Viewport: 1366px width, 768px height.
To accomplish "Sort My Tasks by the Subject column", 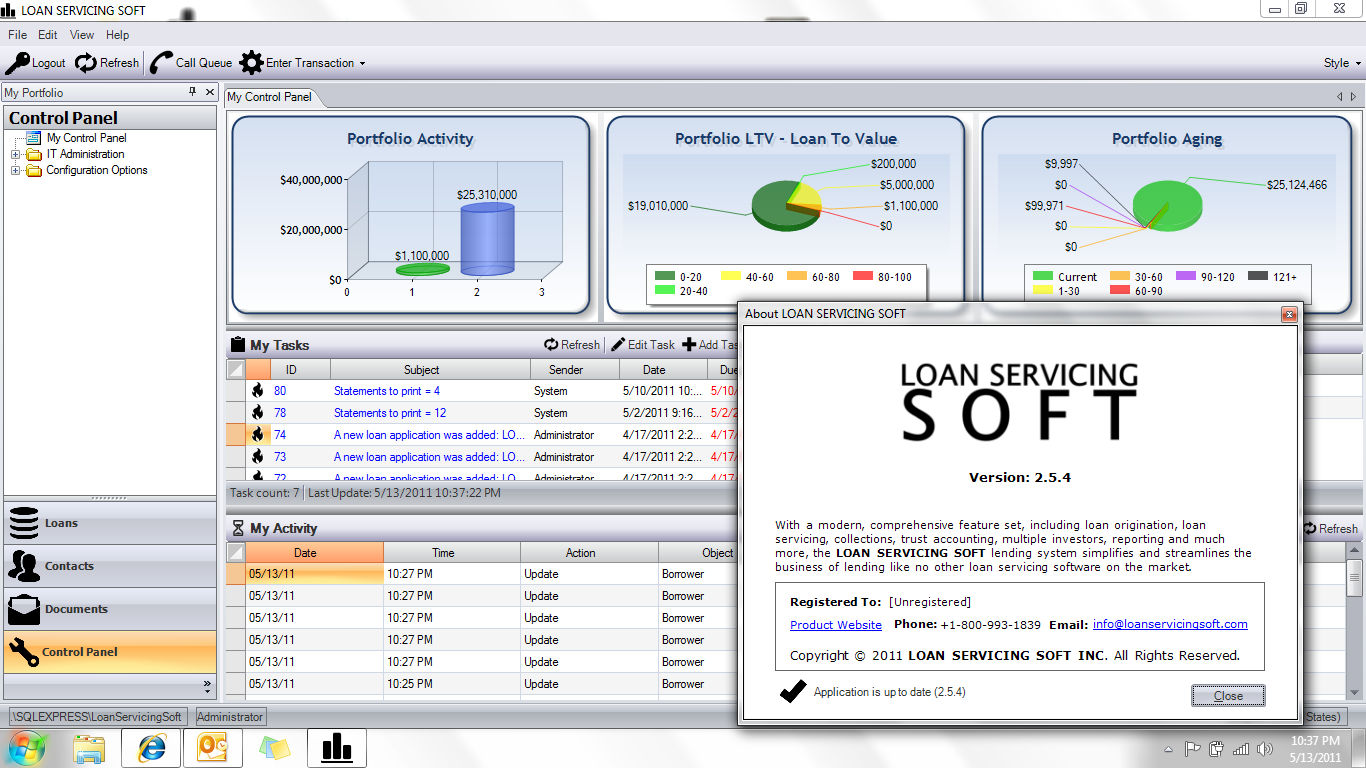I will click(431, 369).
